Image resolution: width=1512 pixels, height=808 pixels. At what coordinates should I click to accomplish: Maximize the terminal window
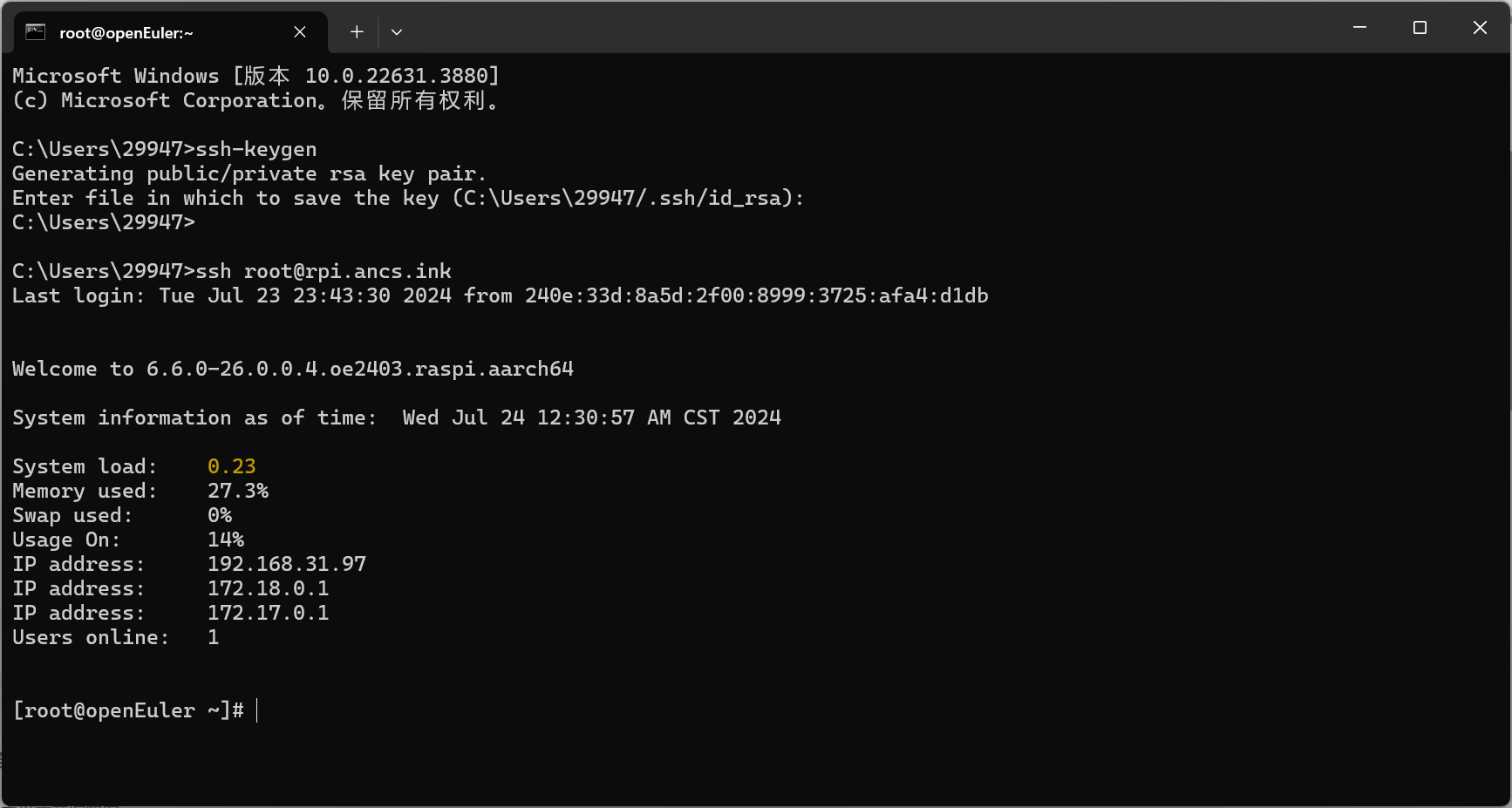(x=1420, y=28)
